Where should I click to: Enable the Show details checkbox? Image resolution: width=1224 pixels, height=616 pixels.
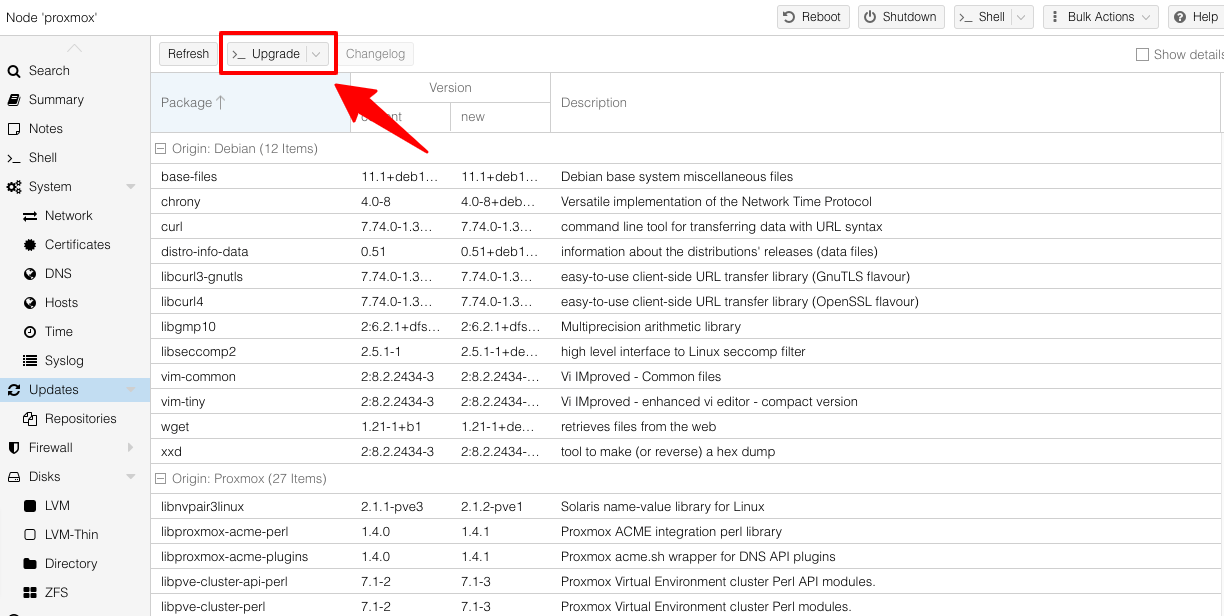[1142, 55]
